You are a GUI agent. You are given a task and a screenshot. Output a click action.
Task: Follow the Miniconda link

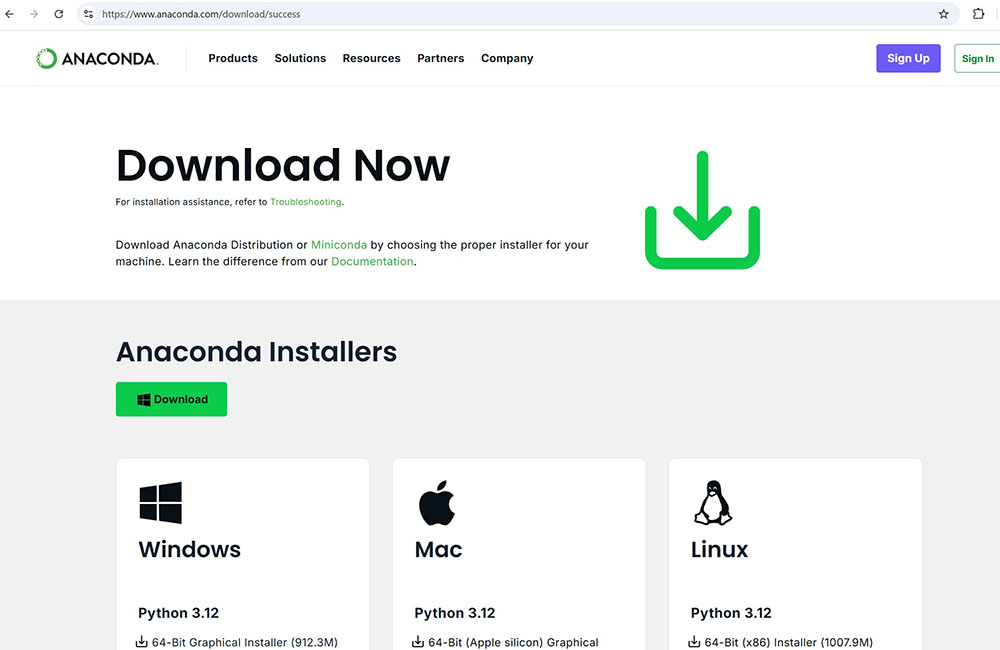tap(339, 245)
